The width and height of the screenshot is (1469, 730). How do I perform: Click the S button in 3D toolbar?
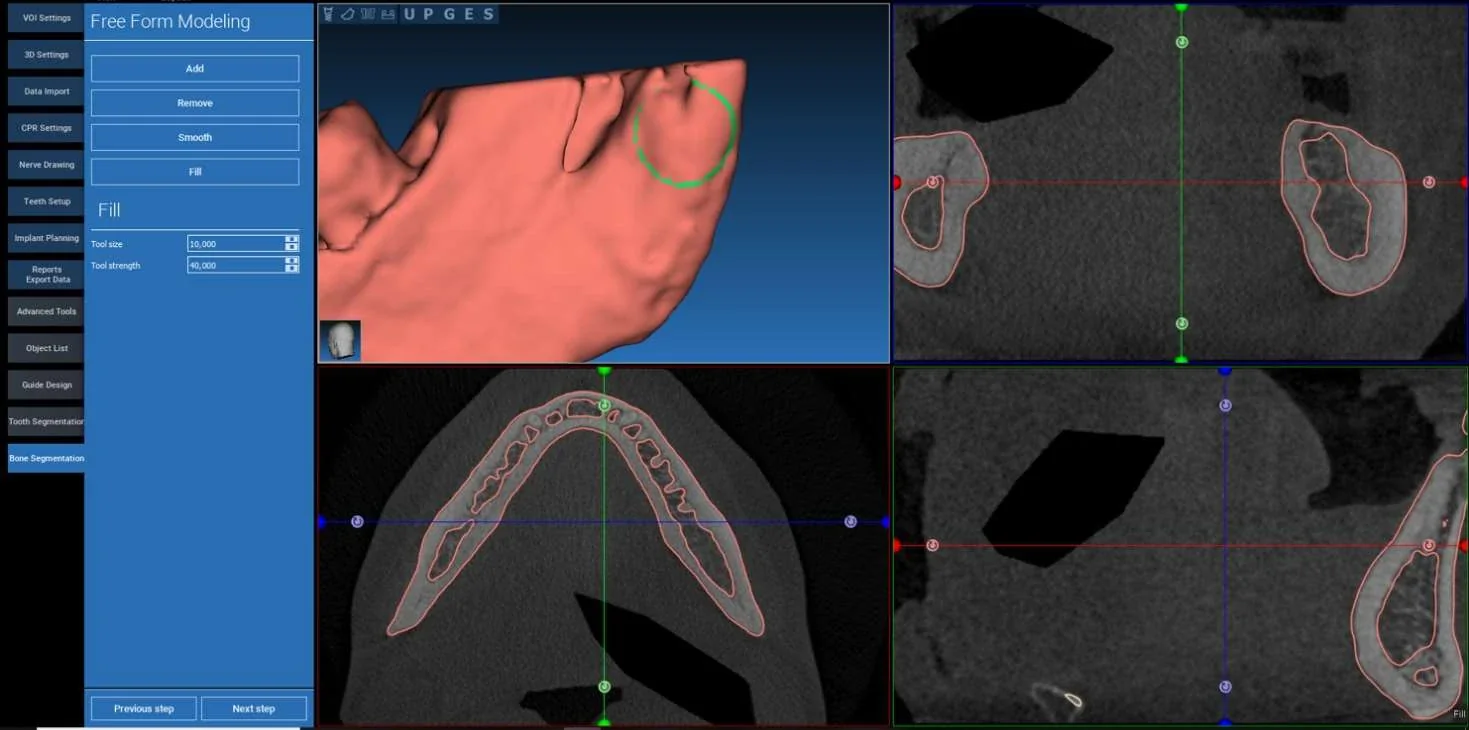[x=488, y=14]
